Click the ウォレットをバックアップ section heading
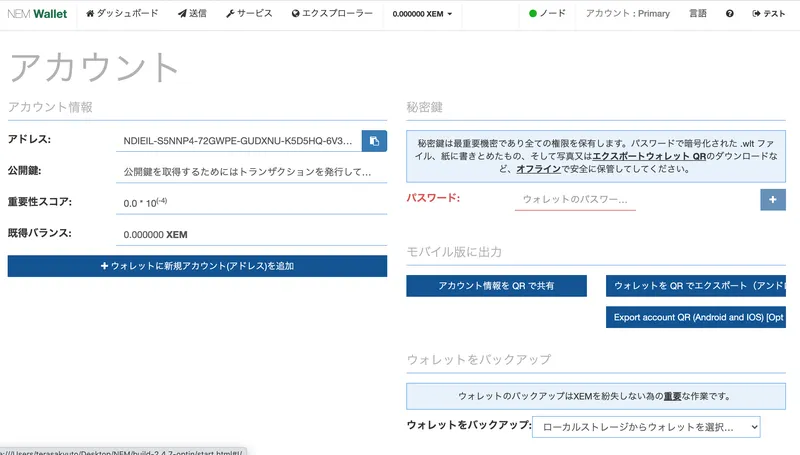This screenshot has height=455, width=800. pyautogui.click(x=479, y=360)
